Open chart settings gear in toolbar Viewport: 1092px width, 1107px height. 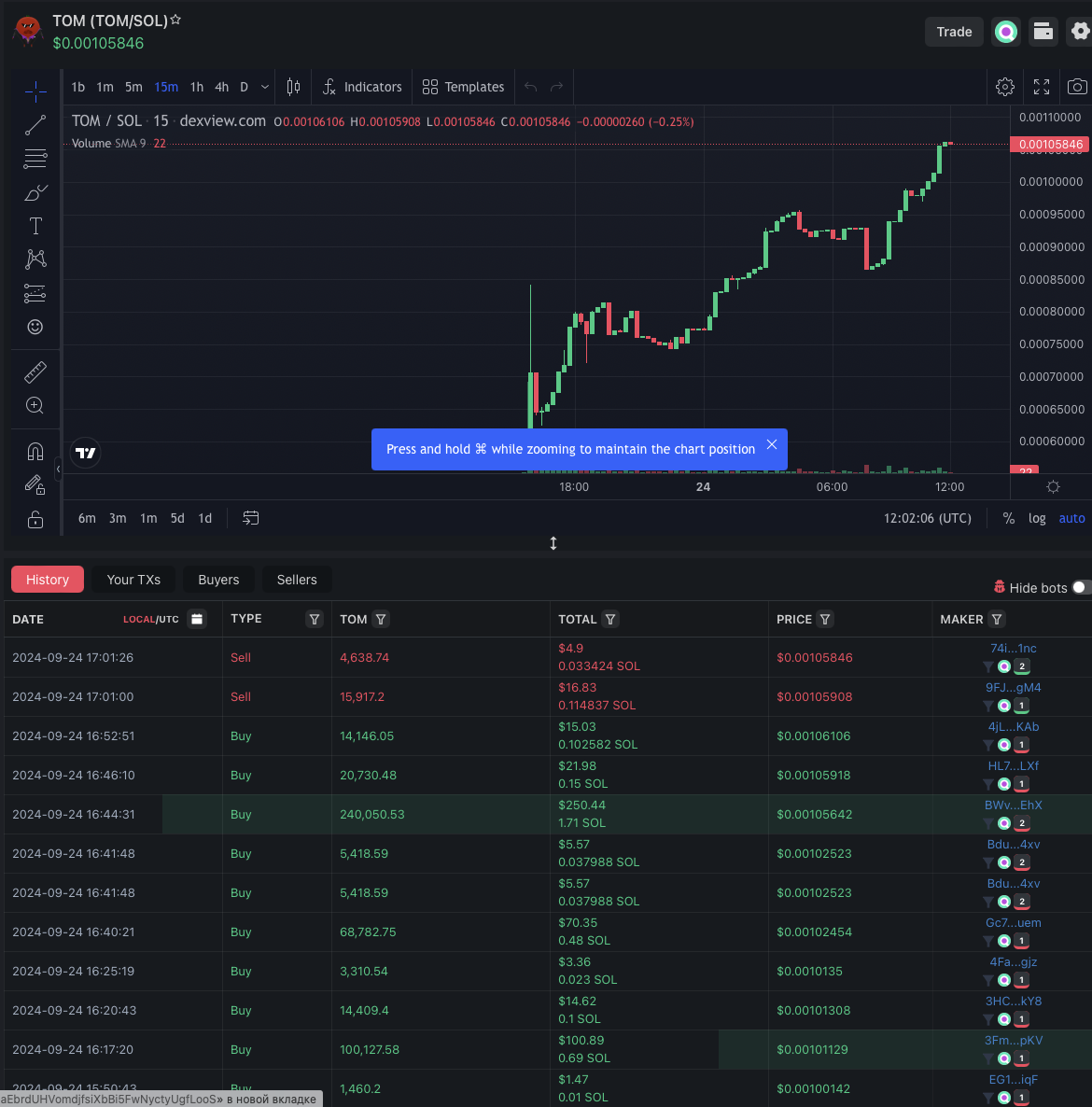click(1005, 87)
